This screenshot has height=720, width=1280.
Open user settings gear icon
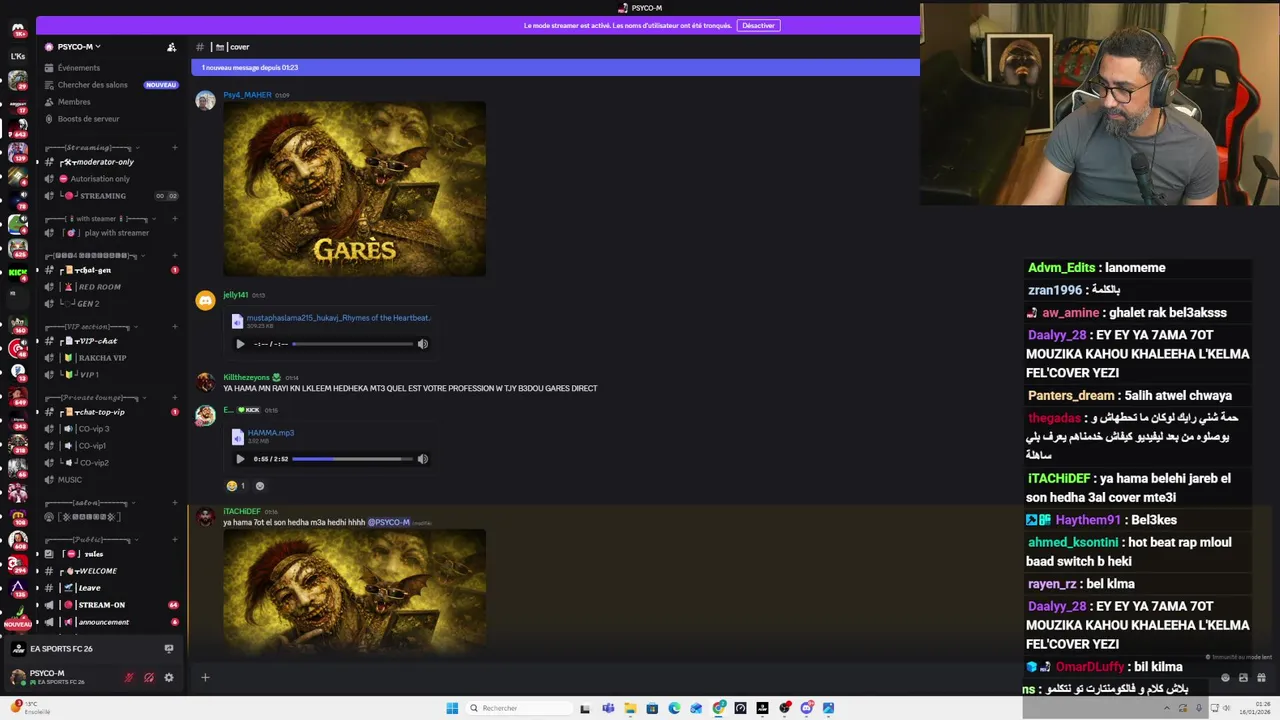point(169,677)
